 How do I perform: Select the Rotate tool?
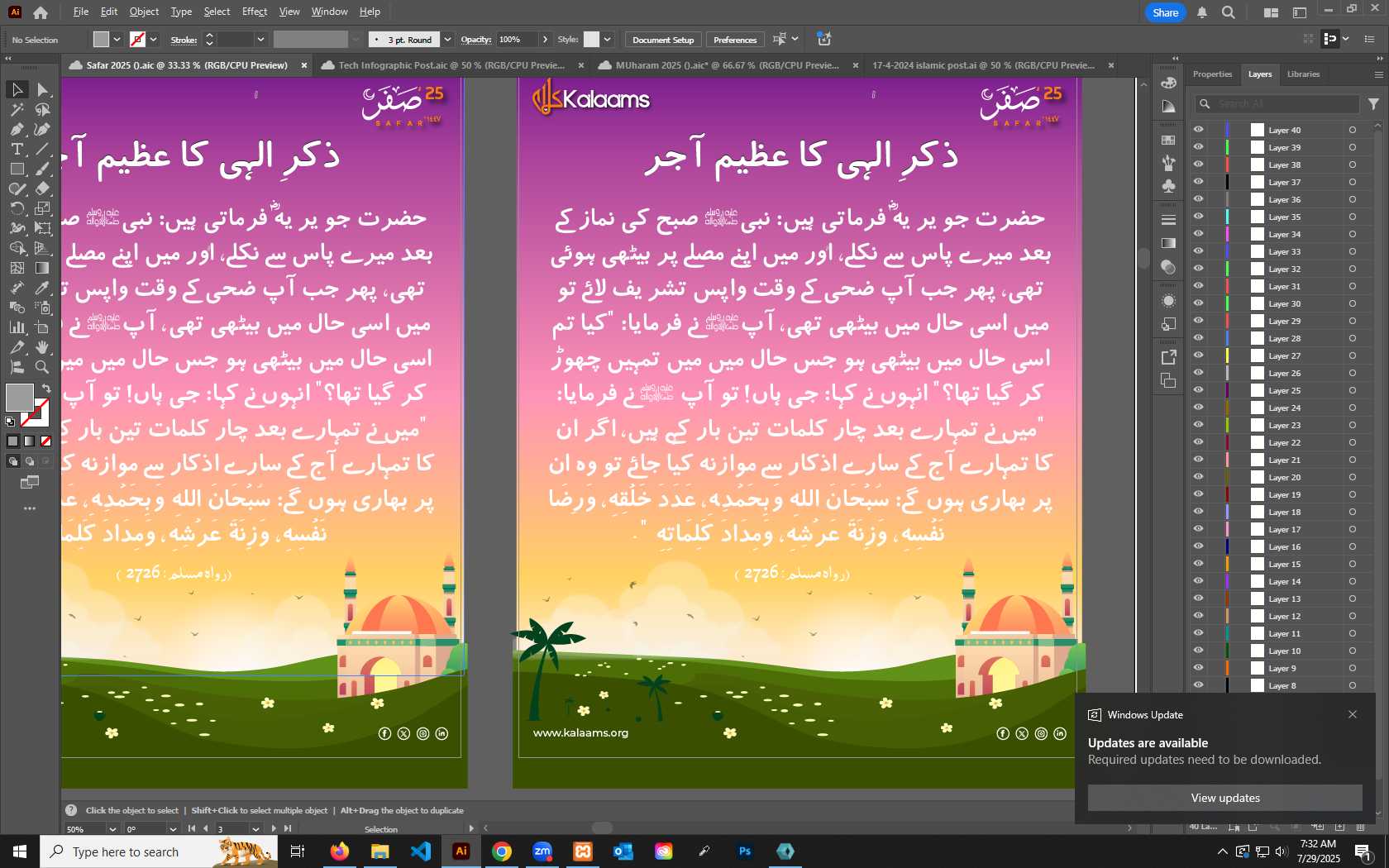[x=17, y=208]
